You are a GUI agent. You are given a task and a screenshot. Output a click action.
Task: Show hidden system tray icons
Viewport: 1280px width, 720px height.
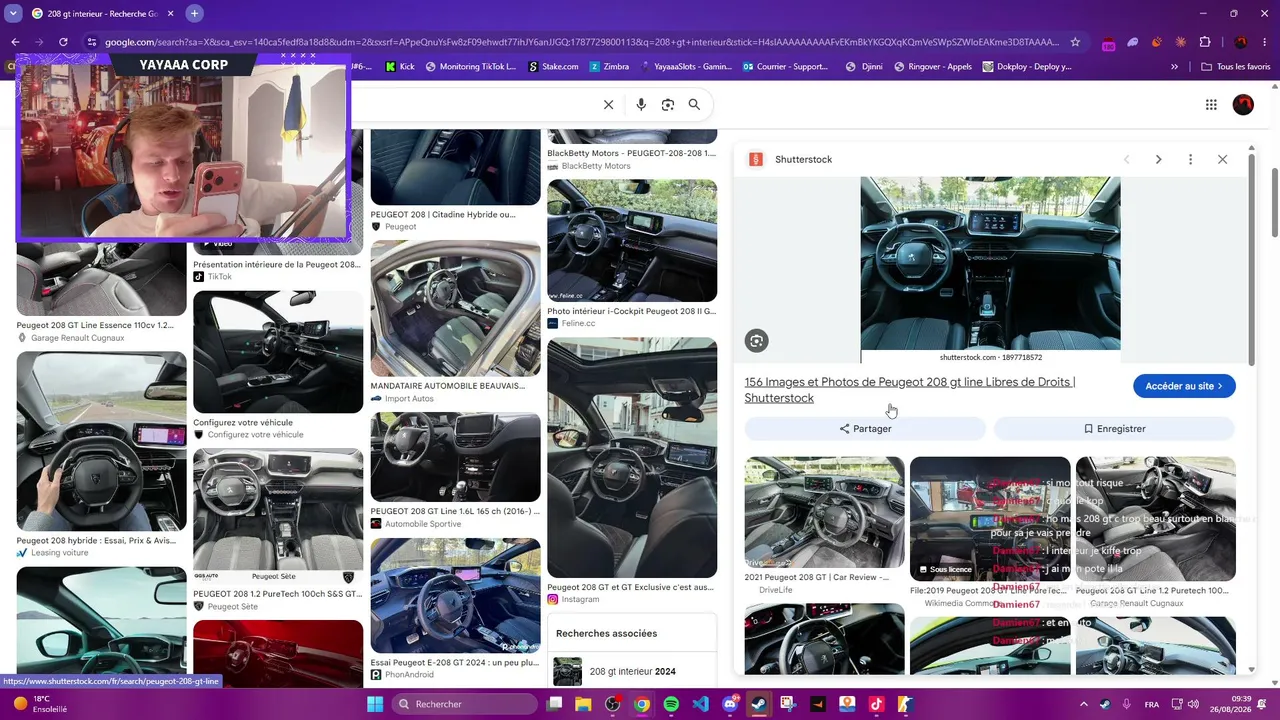click(1083, 704)
